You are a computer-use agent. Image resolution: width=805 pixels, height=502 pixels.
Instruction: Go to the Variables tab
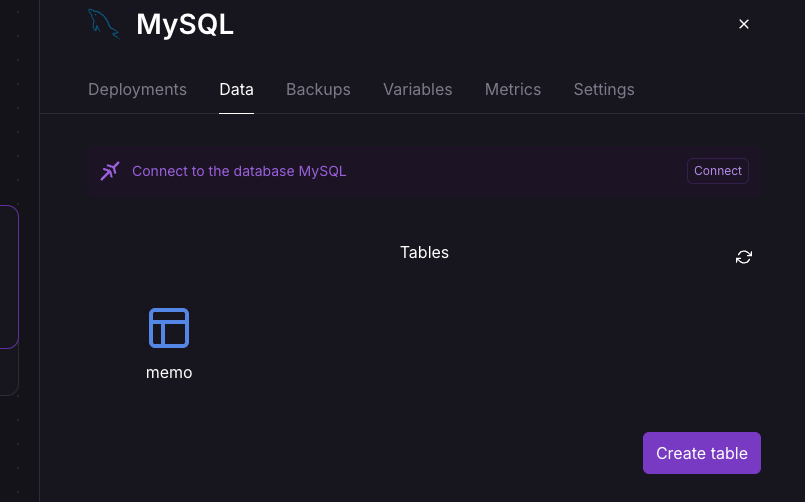[417, 89]
